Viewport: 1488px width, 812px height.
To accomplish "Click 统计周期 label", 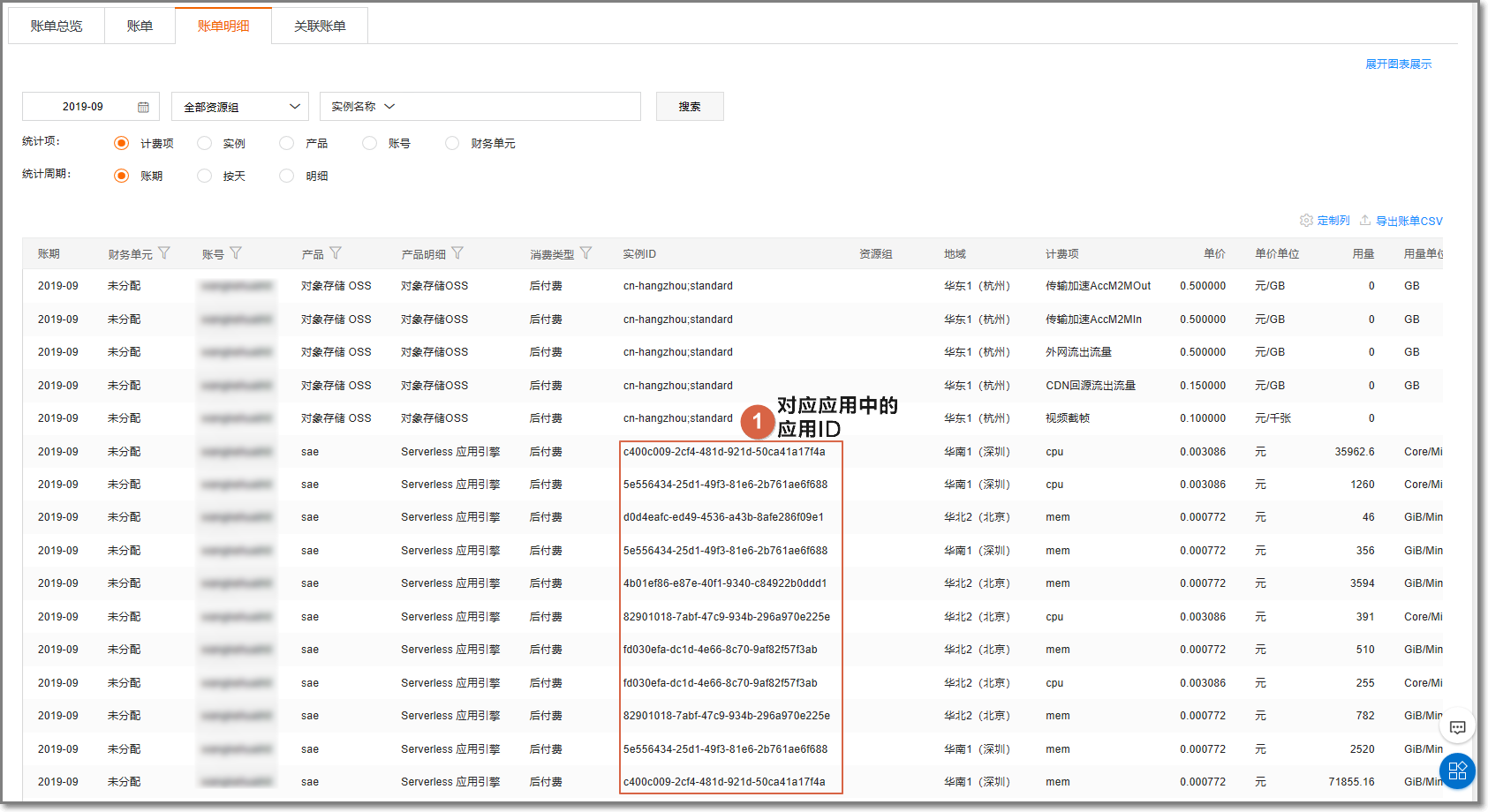I will pyautogui.click(x=46, y=174).
